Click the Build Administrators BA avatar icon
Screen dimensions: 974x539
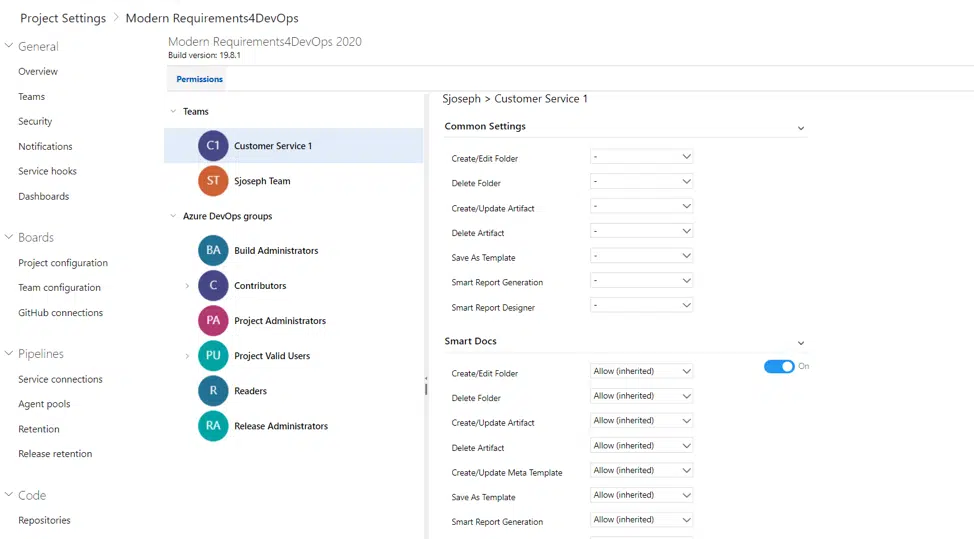[x=213, y=251]
